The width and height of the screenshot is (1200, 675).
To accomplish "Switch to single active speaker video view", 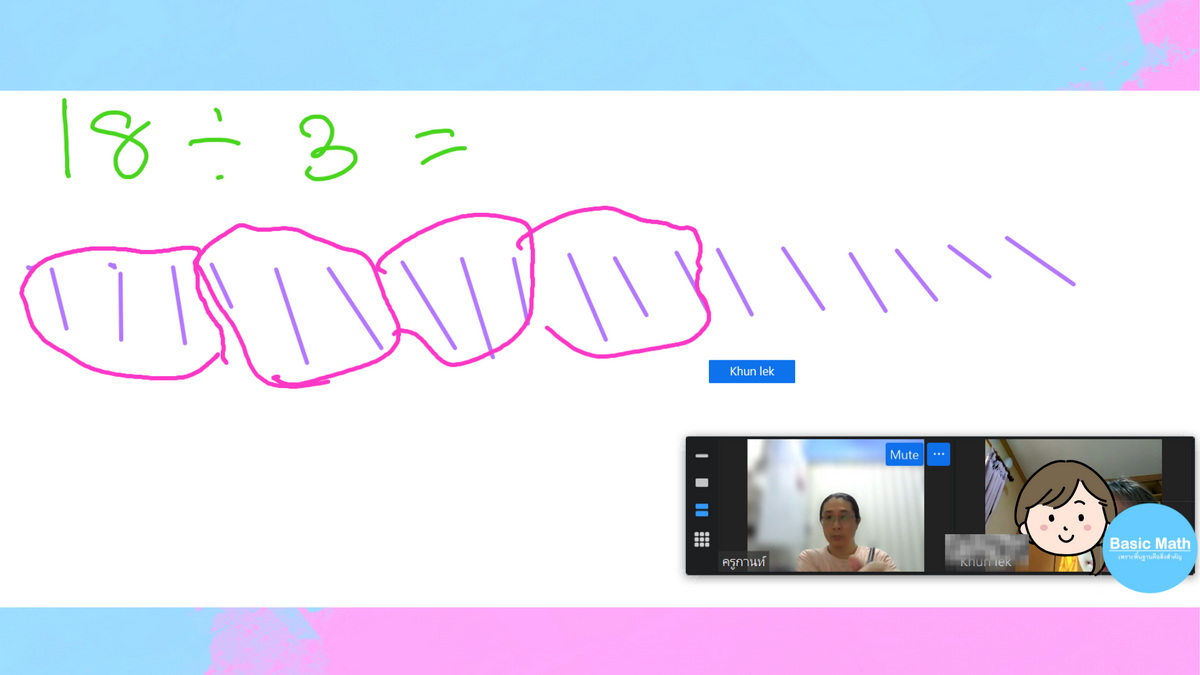I will tap(702, 483).
